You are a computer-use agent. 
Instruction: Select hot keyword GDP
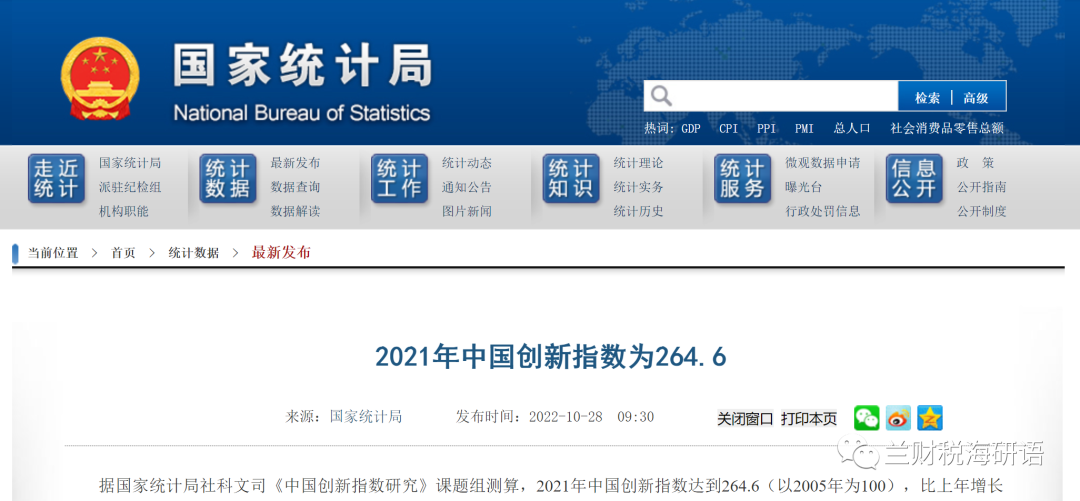pyautogui.click(x=691, y=128)
